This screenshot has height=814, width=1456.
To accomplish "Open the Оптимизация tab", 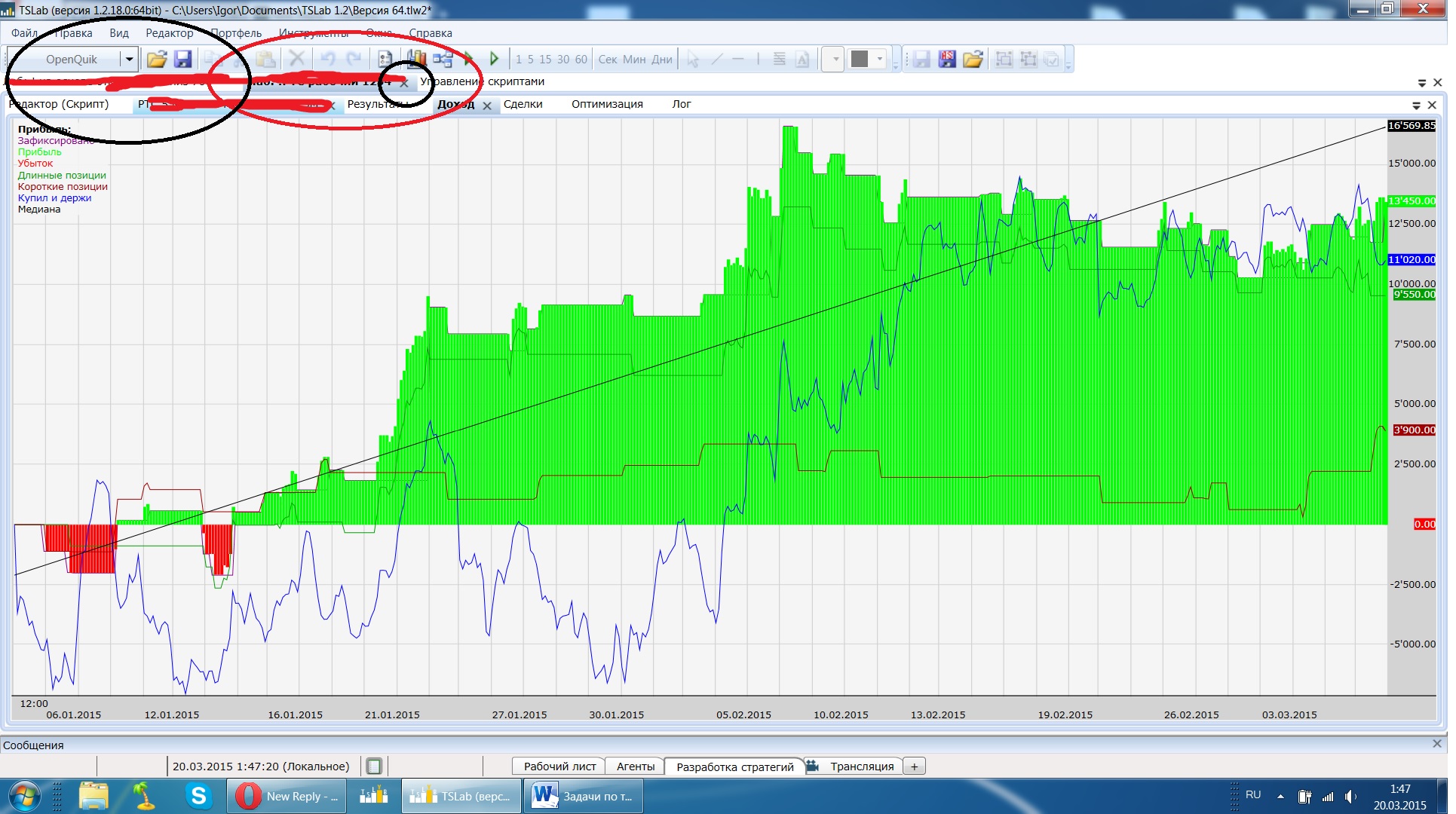I will click(607, 104).
